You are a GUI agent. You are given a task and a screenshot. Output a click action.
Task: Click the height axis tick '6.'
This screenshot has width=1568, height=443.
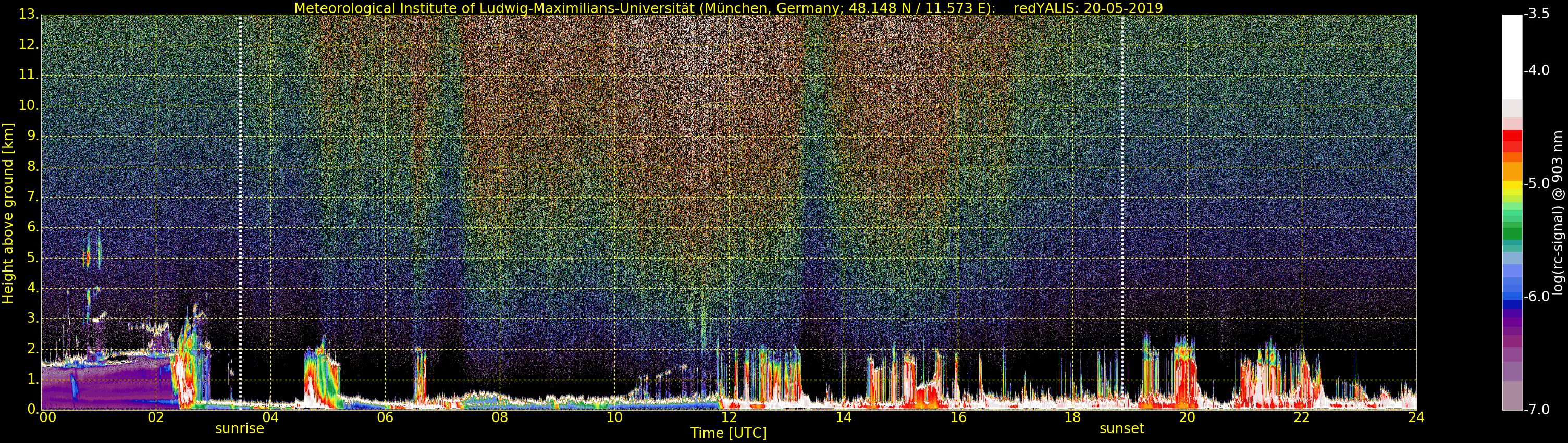coord(33,228)
